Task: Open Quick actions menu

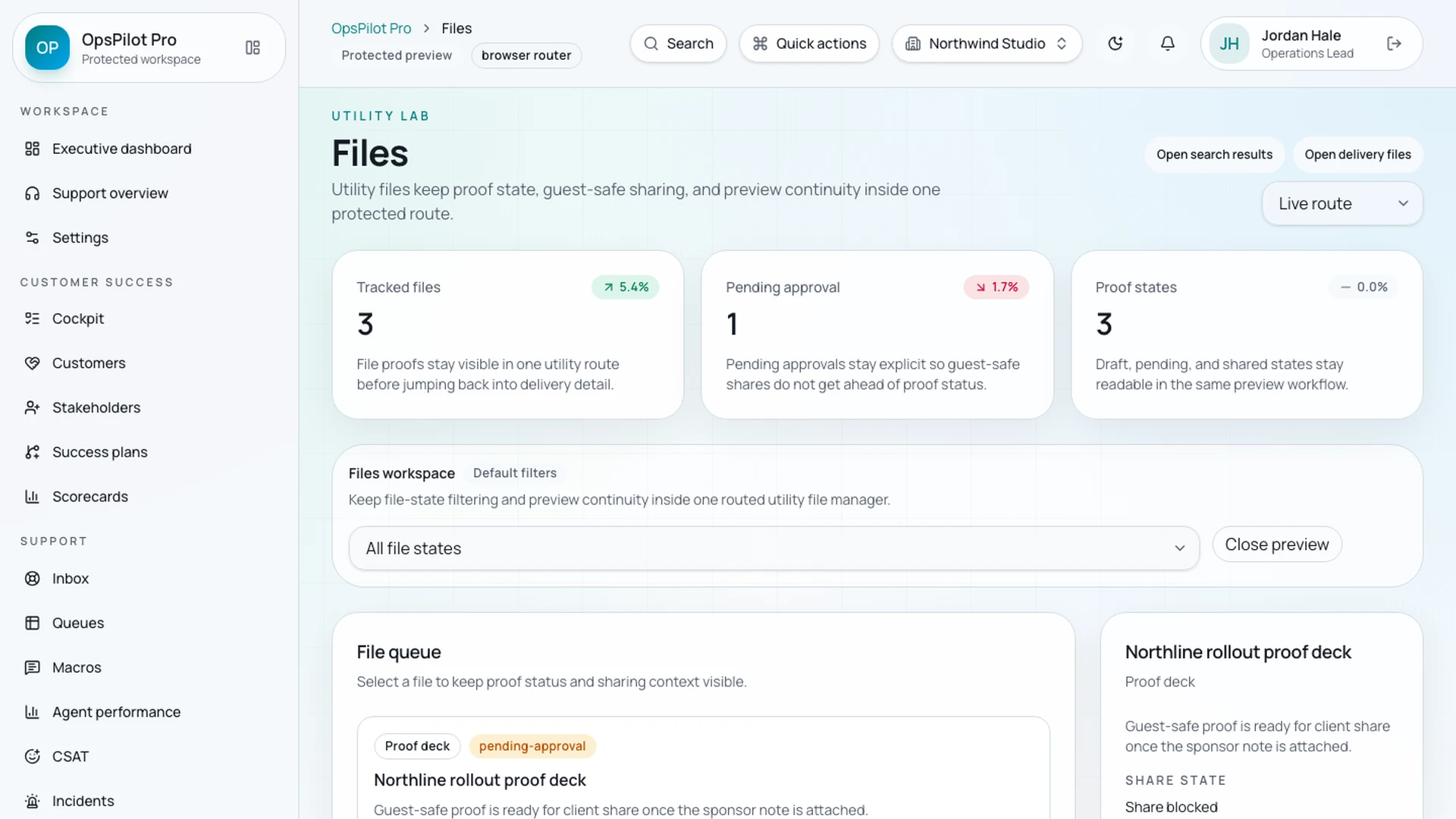Action: point(809,44)
